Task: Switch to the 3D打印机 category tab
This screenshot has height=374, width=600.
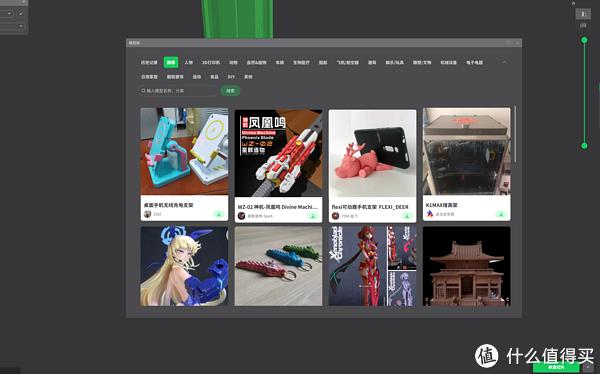Action: pyautogui.click(x=211, y=62)
